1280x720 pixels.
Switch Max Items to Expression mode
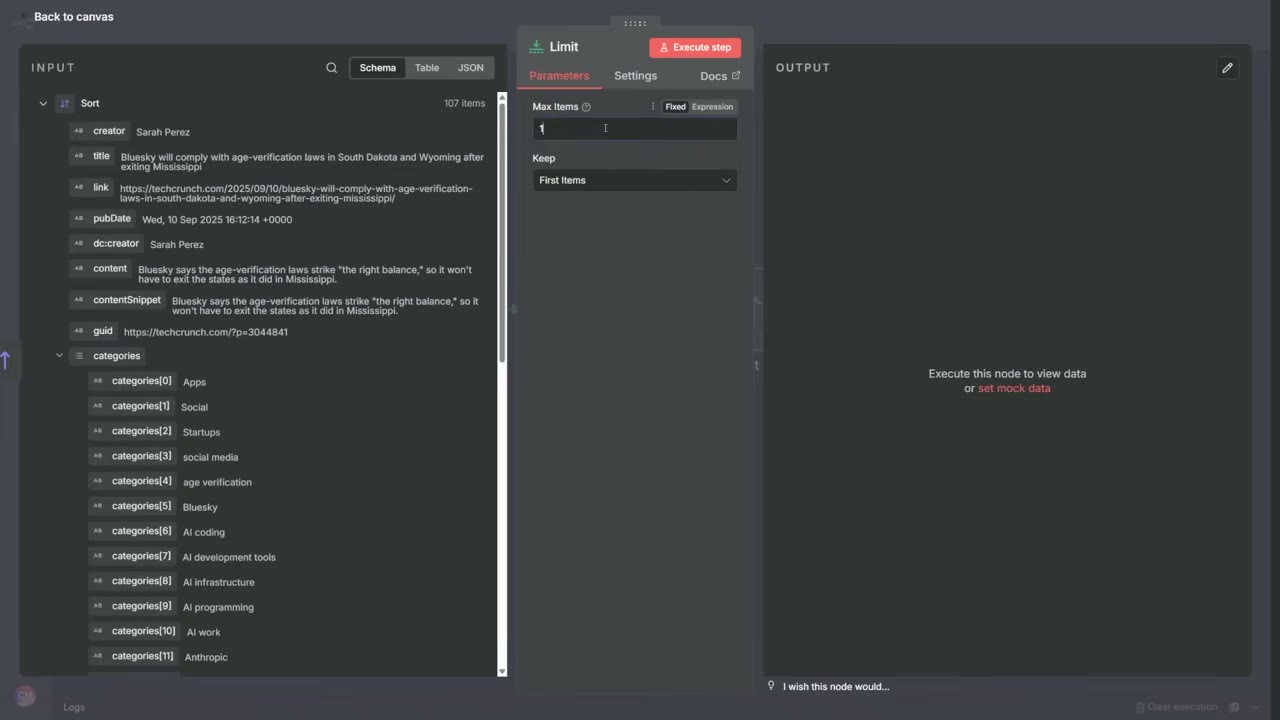(x=712, y=107)
